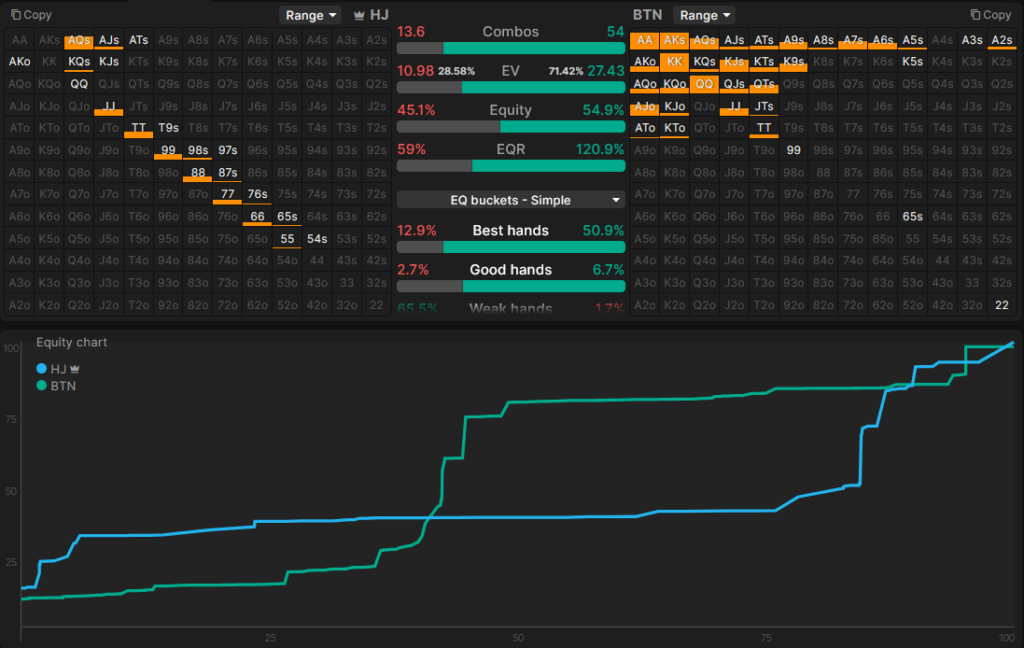The height and width of the screenshot is (648, 1024).
Task: Select the JTs cell in BTN grid
Action: point(764,106)
